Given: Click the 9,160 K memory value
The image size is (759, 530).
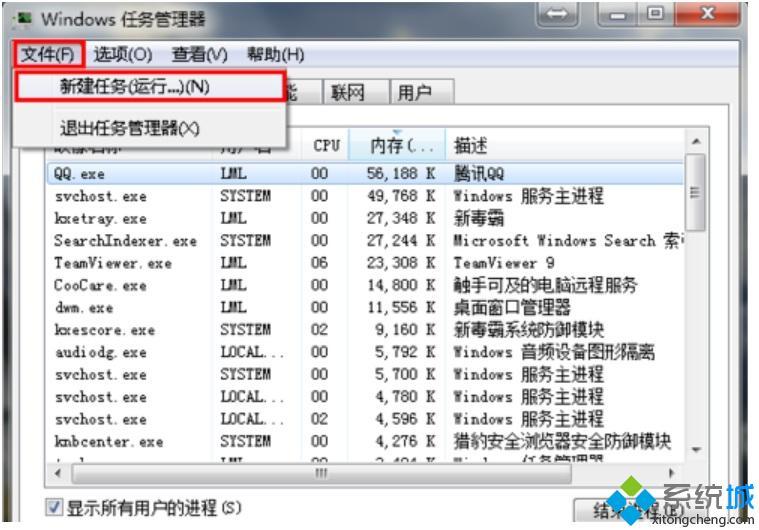Looking at the screenshot, I should pyautogui.click(x=405, y=330).
